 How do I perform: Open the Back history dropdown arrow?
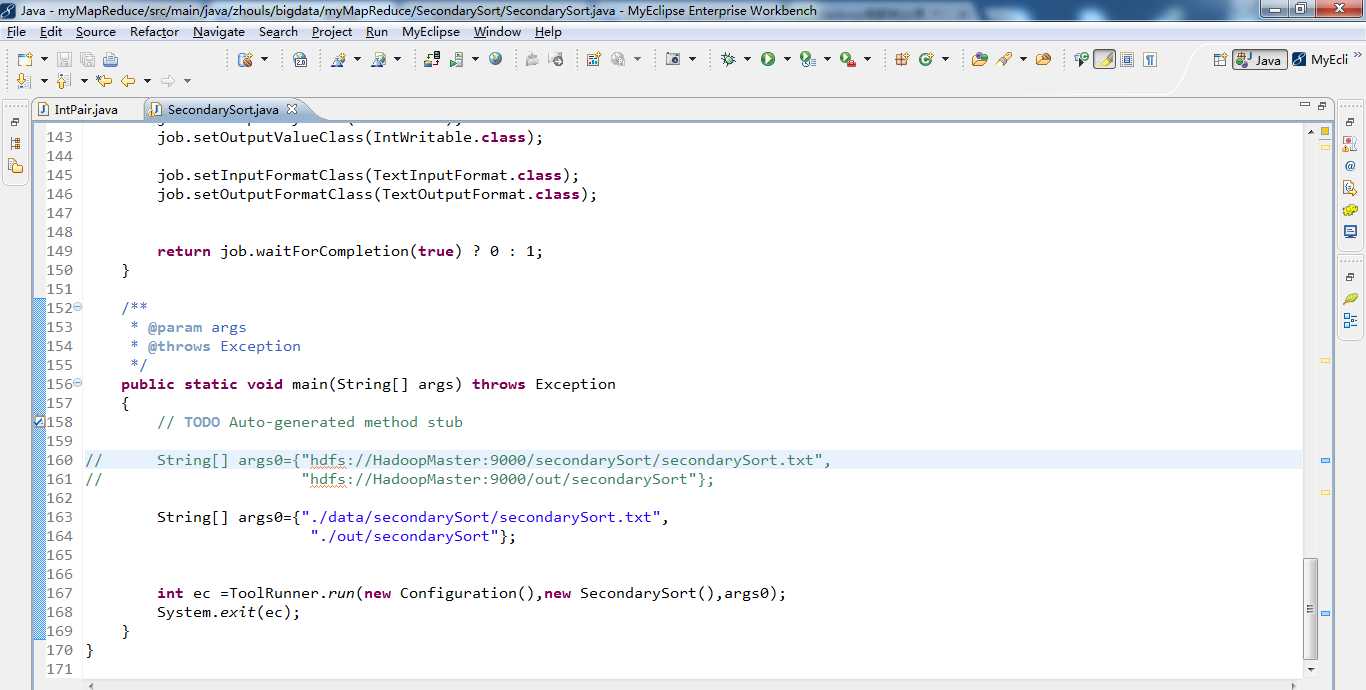[x=147, y=81]
